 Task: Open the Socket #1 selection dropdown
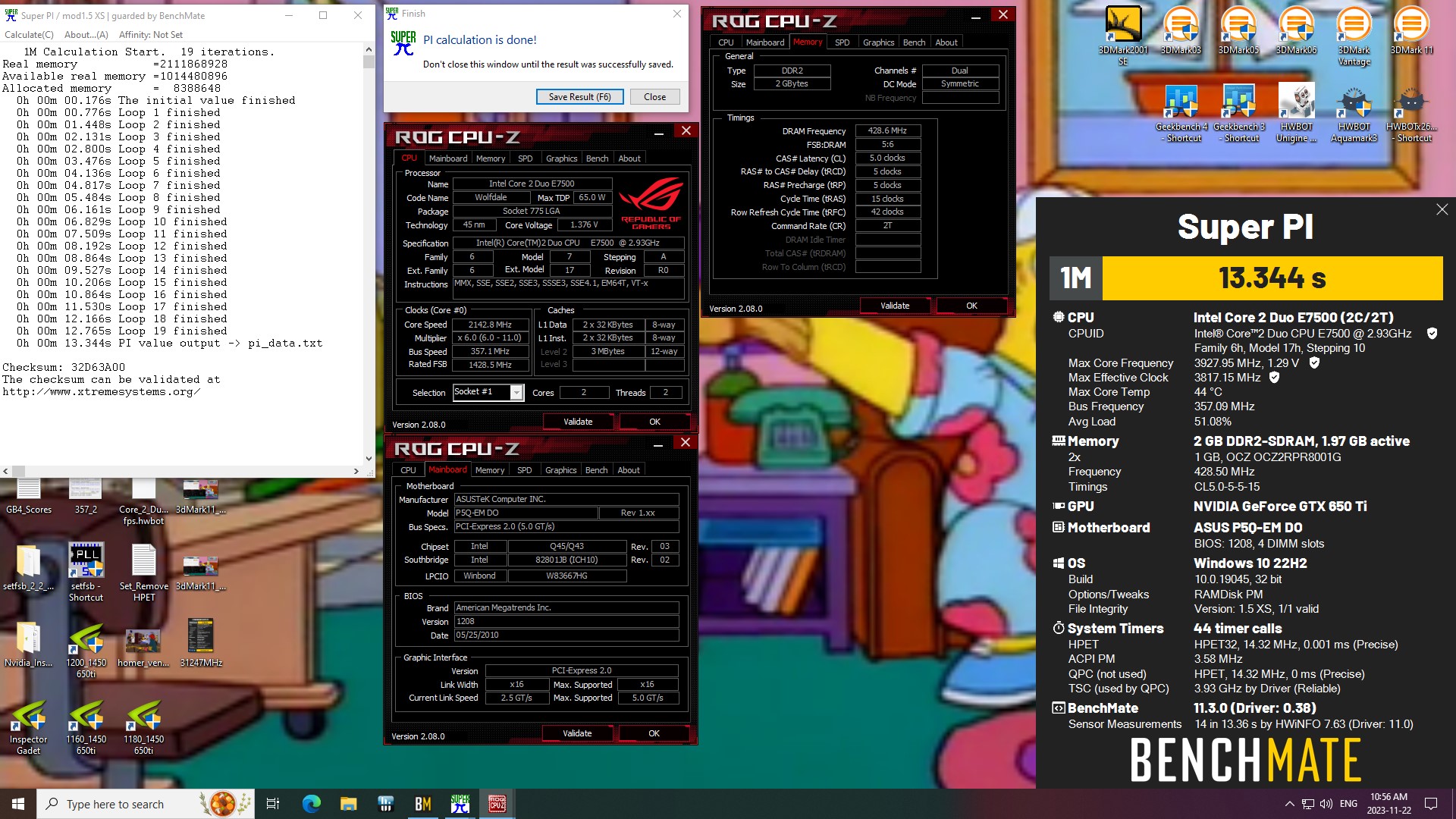coord(488,392)
